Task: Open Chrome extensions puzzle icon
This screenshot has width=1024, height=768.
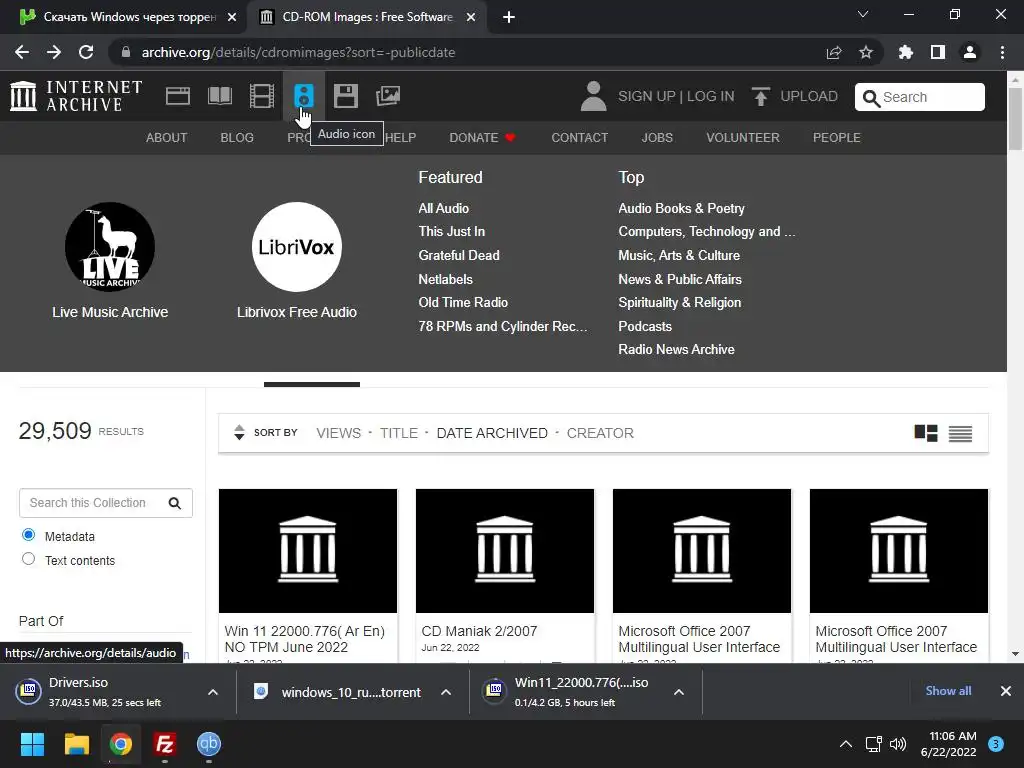Action: pos(906,52)
